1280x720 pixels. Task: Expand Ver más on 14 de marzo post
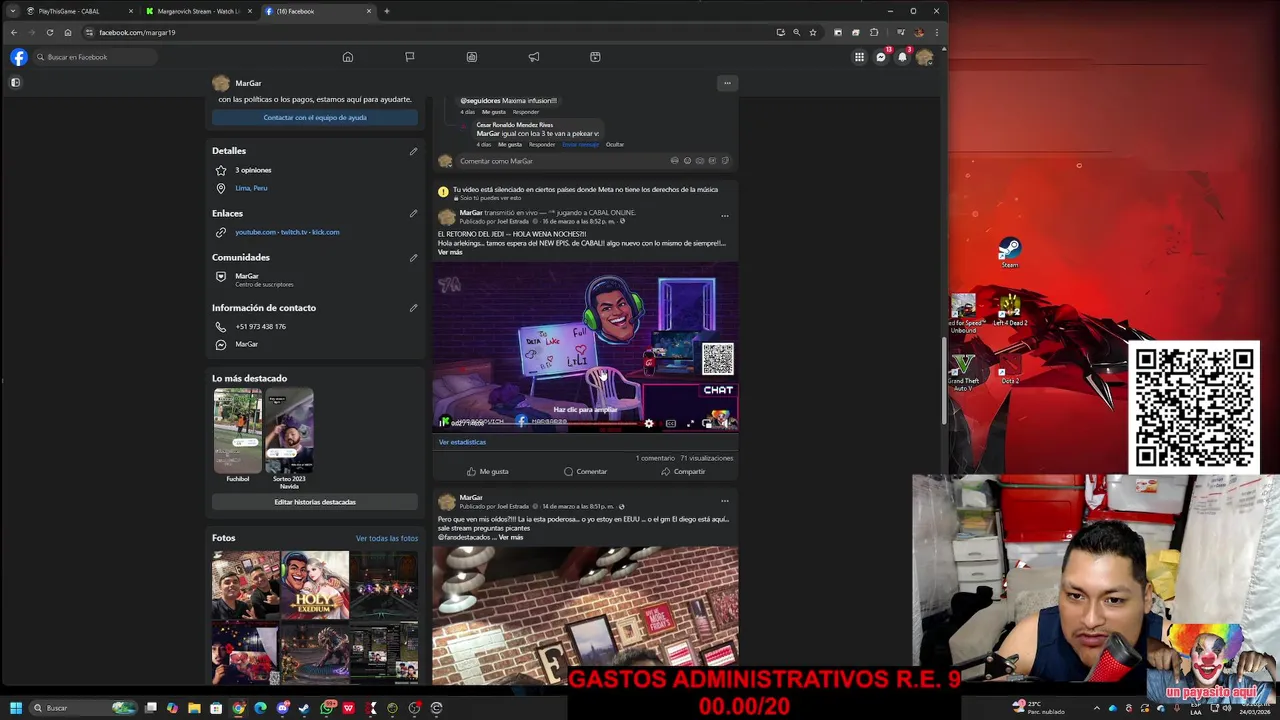pos(511,537)
